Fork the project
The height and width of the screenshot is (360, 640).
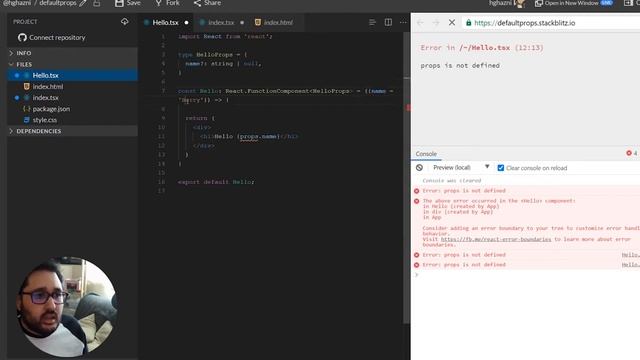pos(167,3)
